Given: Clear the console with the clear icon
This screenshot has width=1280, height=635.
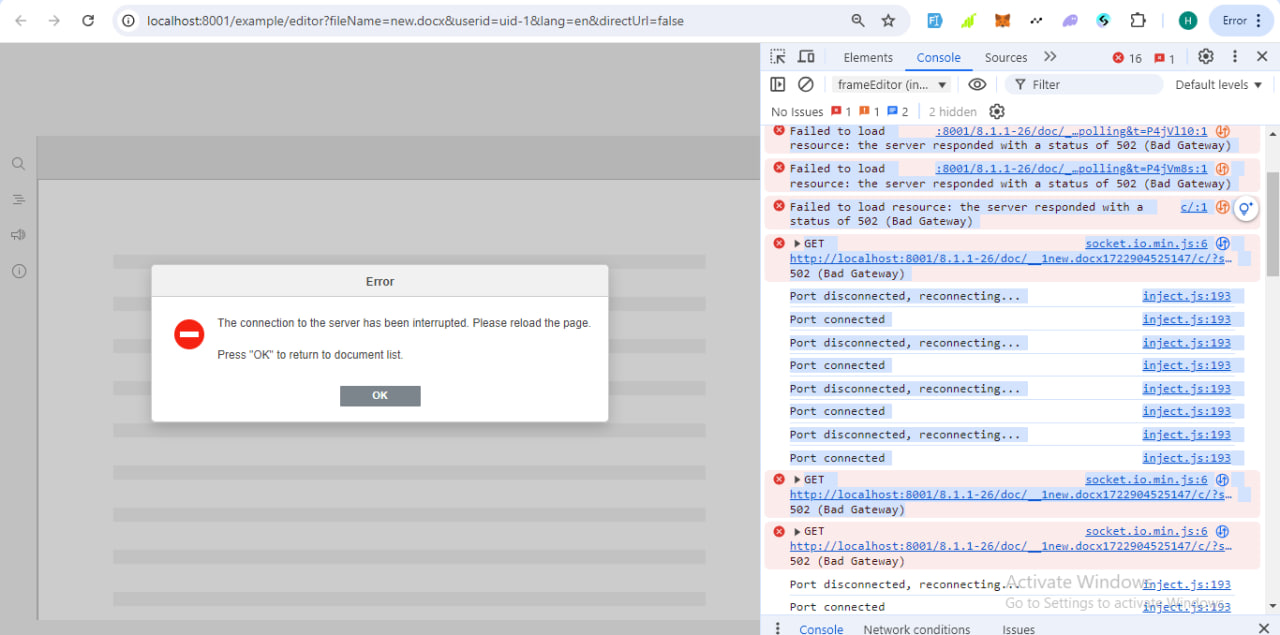Looking at the screenshot, I should tap(806, 85).
